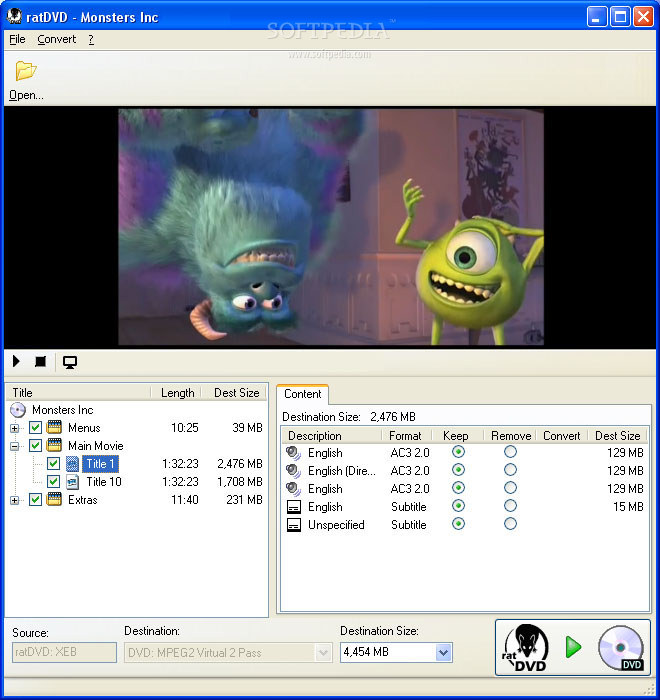Click the Monsters Inc video preview
The height and width of the screenshot is (700, 660).
(x=330, y=227)
